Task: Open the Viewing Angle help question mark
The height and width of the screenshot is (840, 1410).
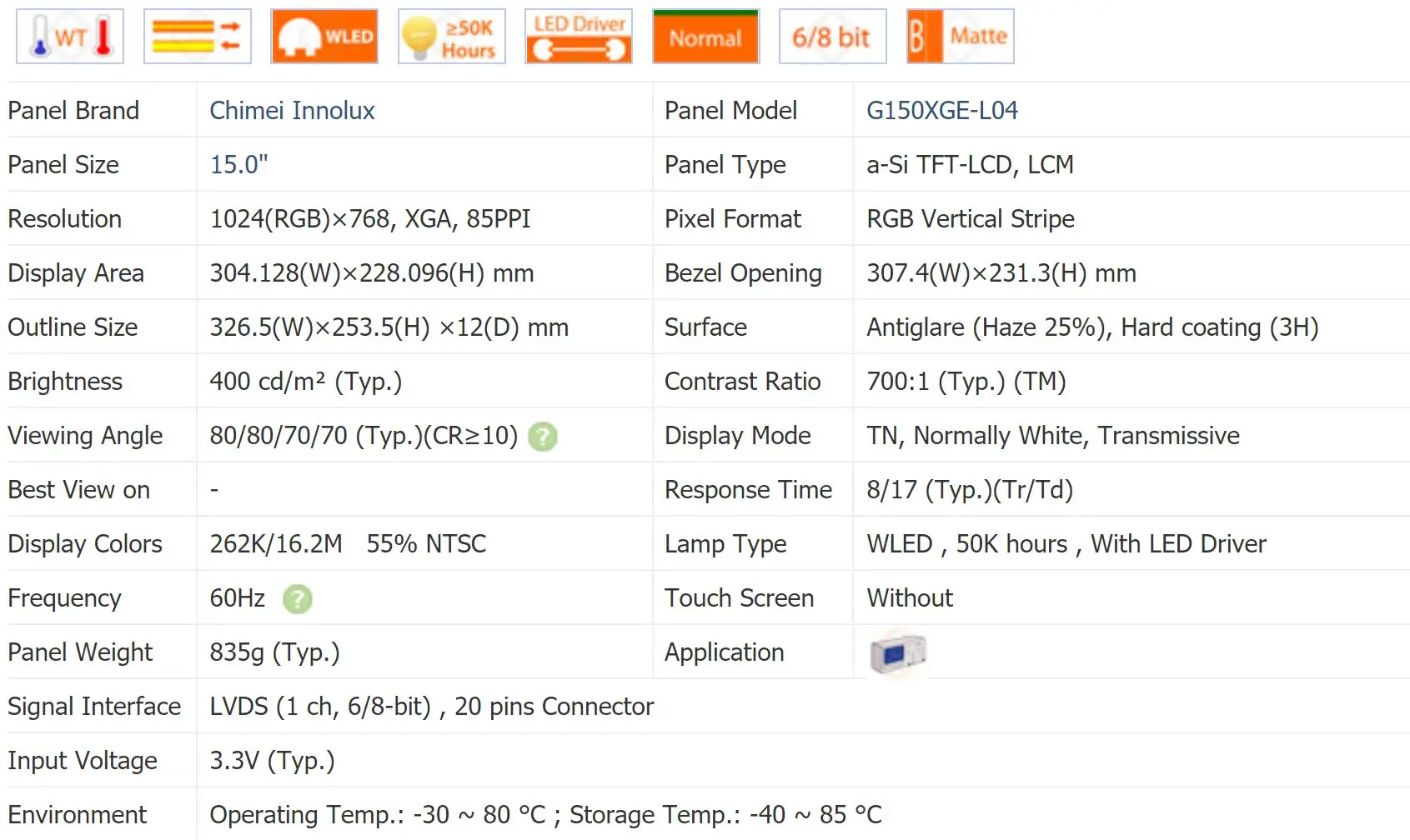Action: coord(543,437)
